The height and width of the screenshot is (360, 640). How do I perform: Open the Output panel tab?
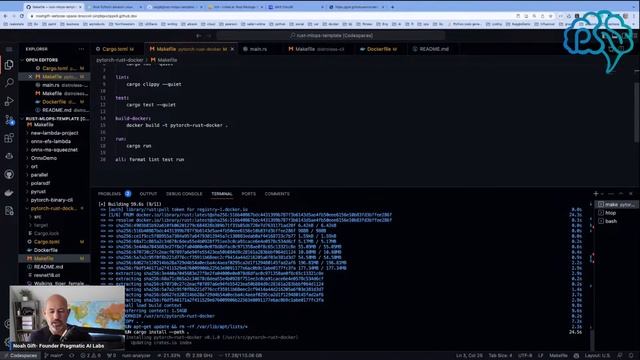[x=148, y=194]
